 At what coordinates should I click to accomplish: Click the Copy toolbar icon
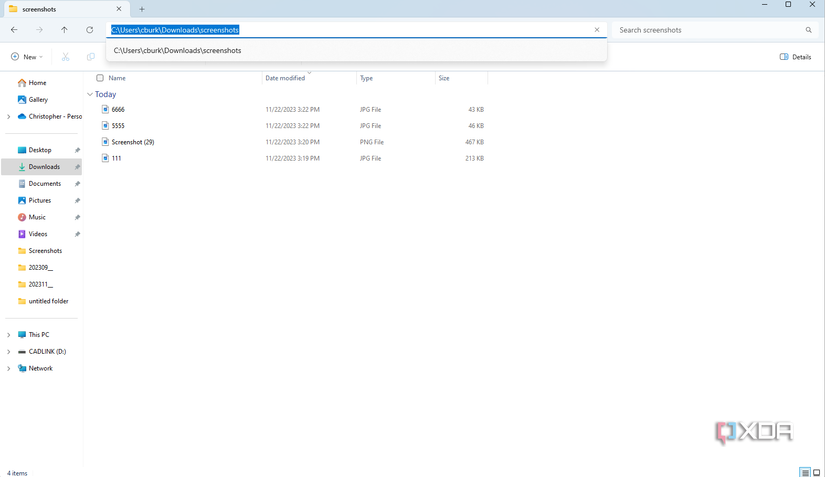[x=90, y=57]
